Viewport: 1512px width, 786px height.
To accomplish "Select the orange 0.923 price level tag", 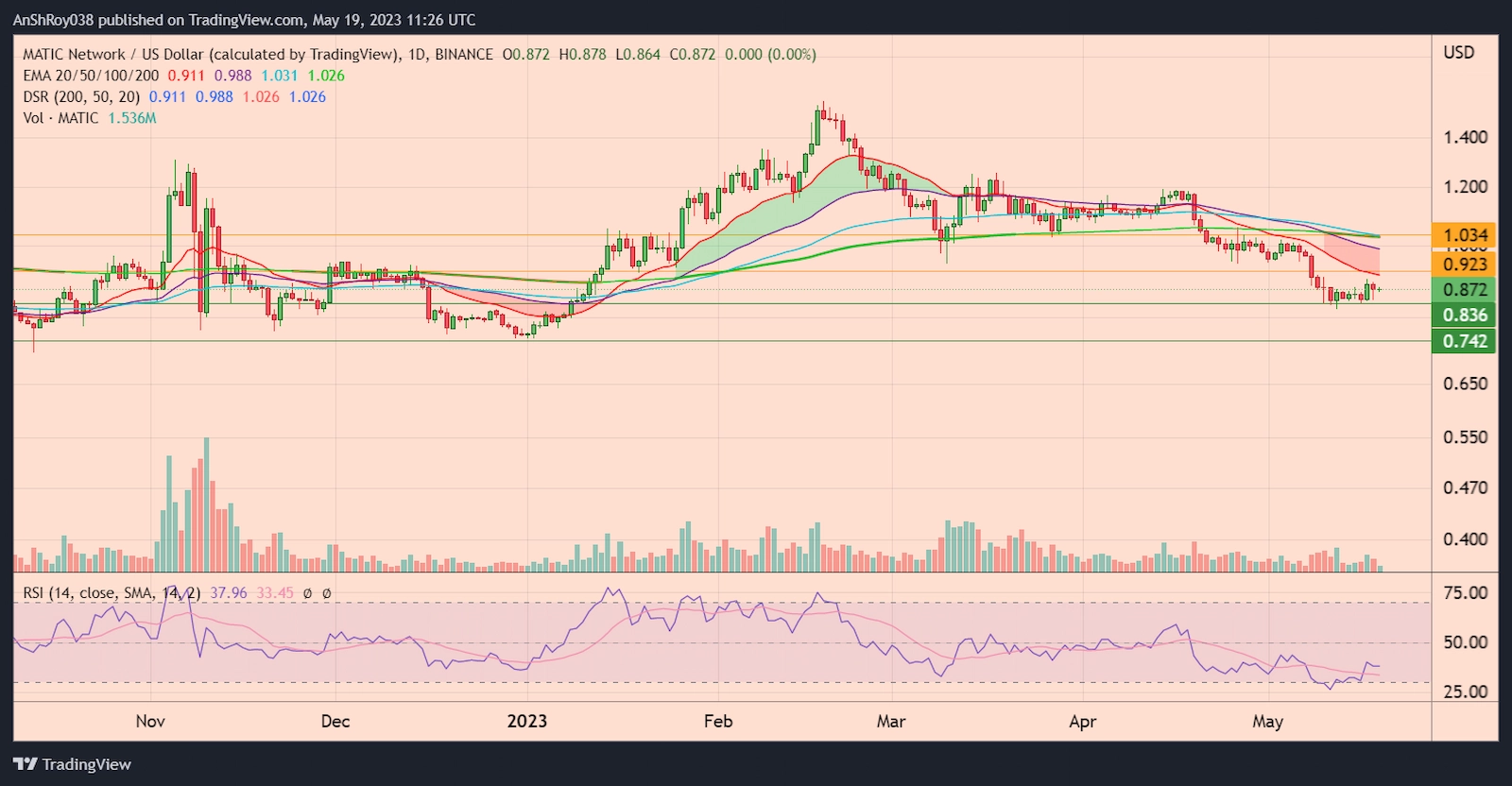I will 1464,265.
